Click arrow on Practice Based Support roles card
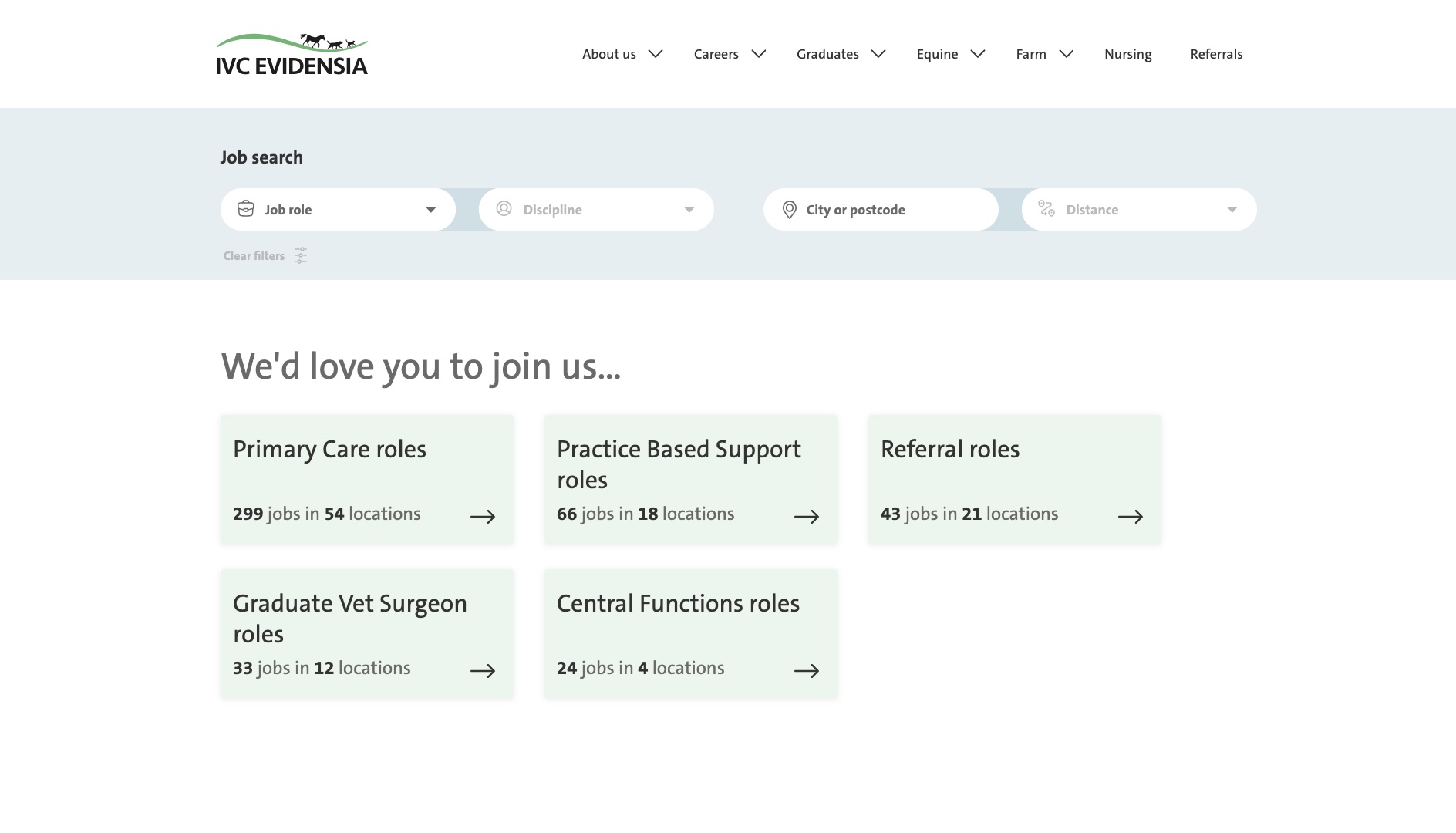 [807, 517]
